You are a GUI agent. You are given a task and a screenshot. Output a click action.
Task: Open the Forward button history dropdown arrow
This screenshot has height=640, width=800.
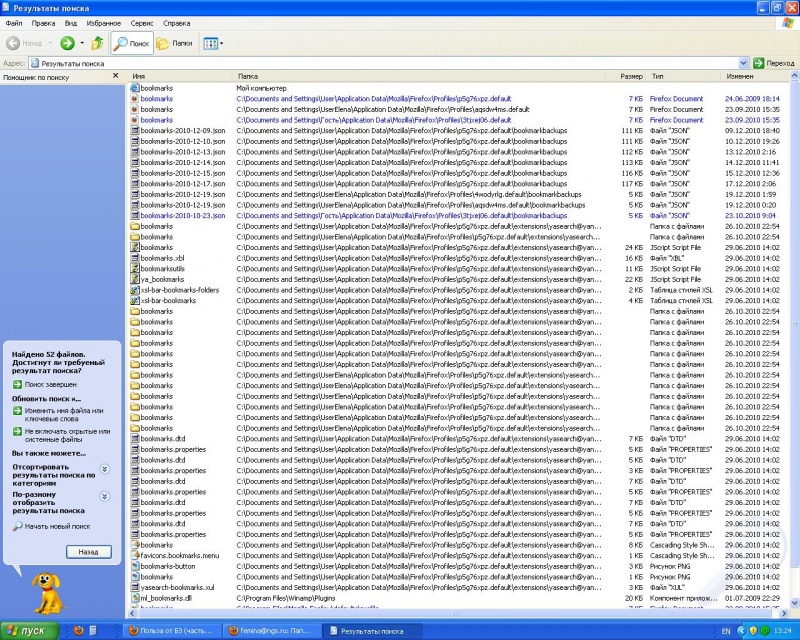click(x=82, y=43)
